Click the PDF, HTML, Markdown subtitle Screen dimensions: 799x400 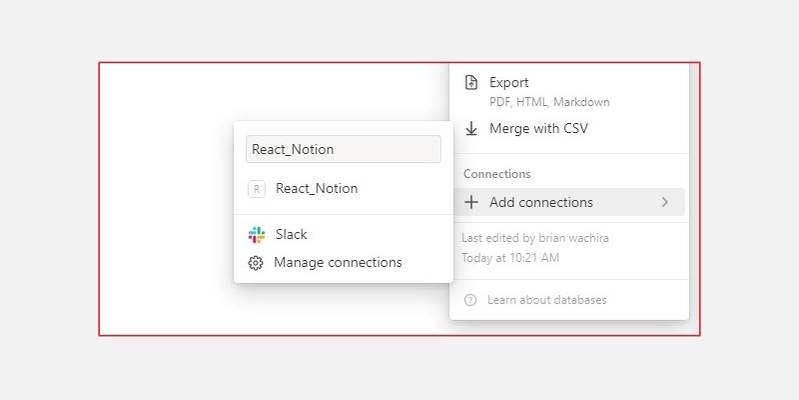pos(549,102)
